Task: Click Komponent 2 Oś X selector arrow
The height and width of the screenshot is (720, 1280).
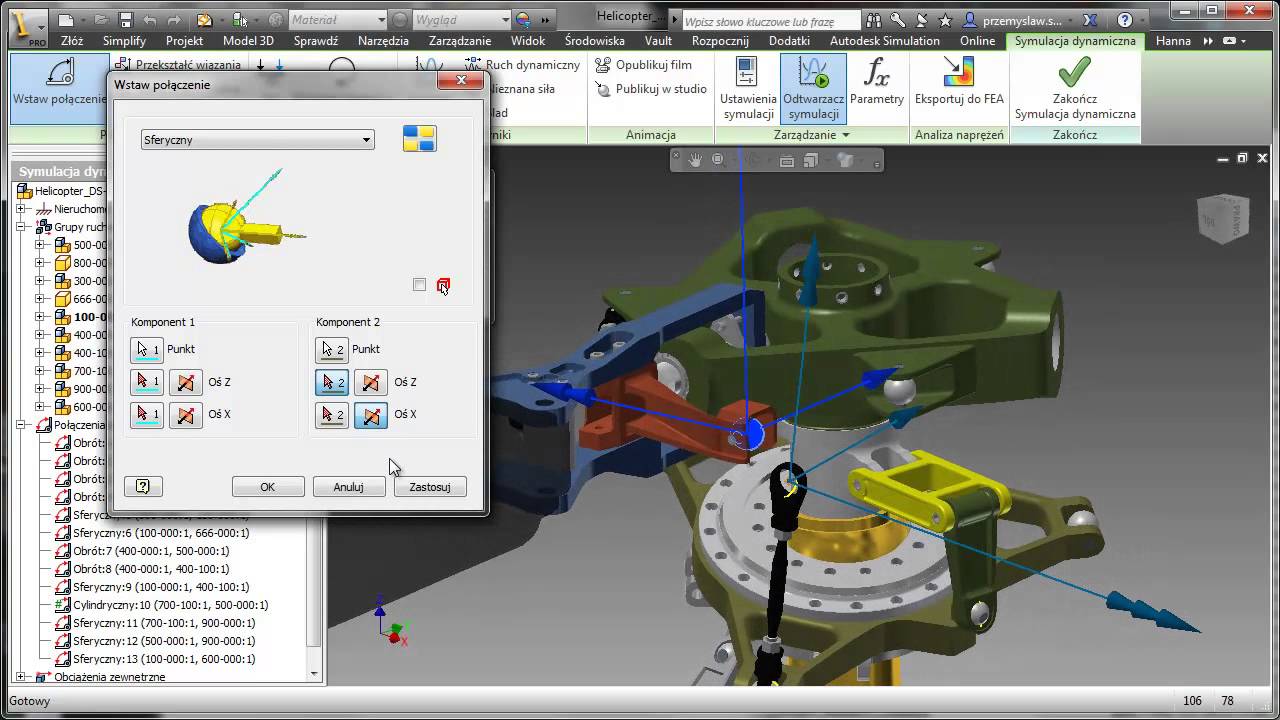Action: pyautogui.click(x=331, y=414)
